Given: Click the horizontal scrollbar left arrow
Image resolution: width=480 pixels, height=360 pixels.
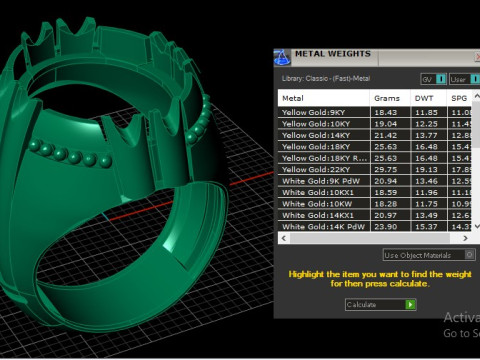Looking at the screenshot, I should pyautogui.click(x=284, y=238).
